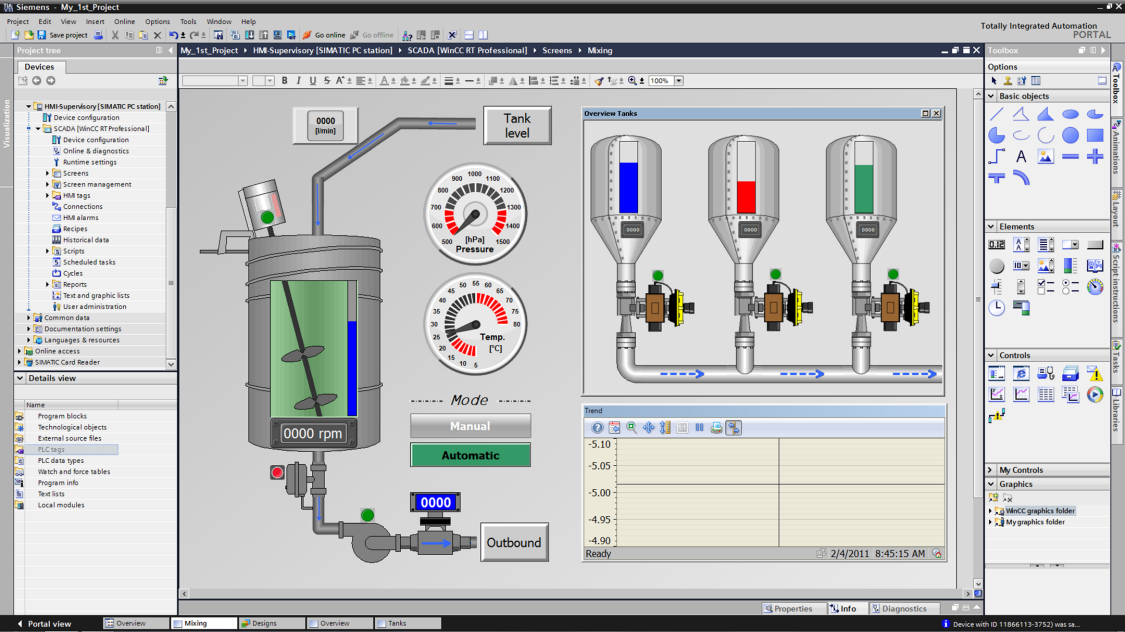Collapse the Basic objects palette
This screenshot has height=632, width=1125.
[x=989, y=97]
